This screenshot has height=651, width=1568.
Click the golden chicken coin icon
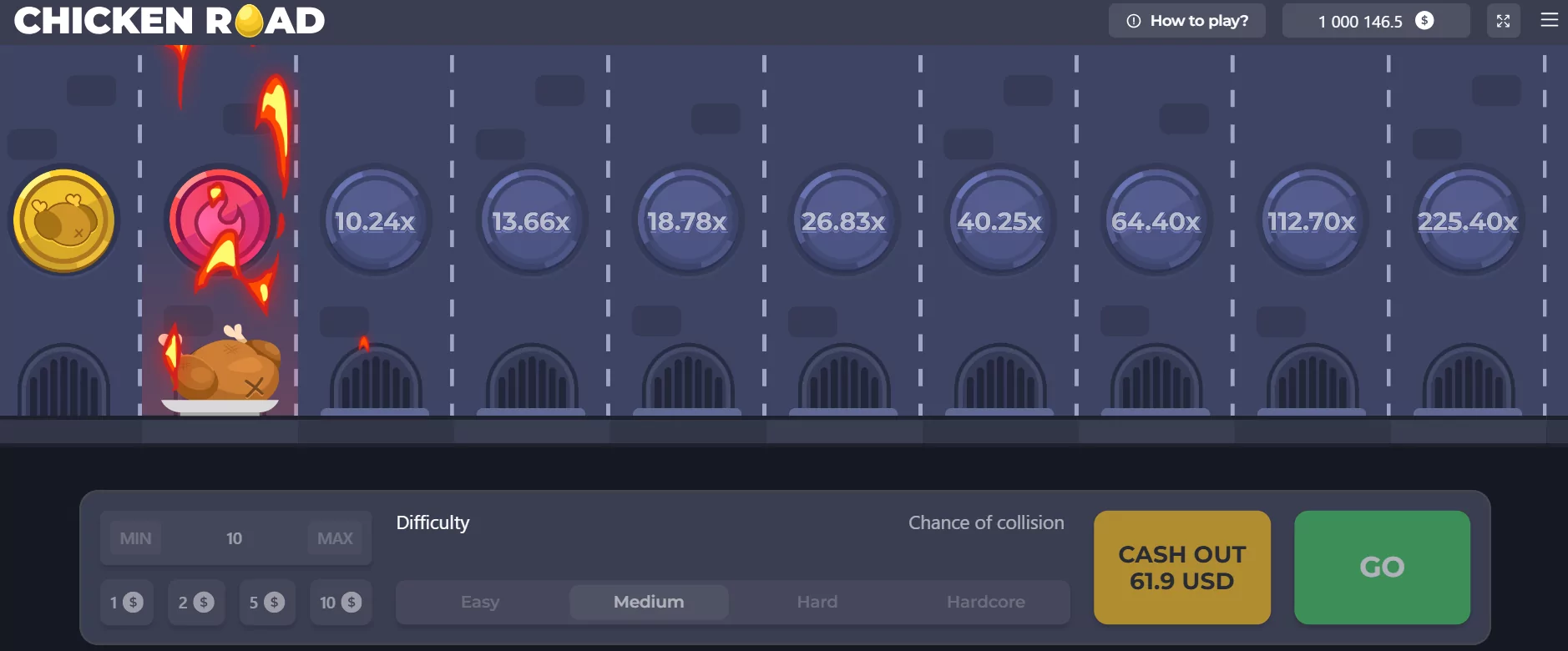[63, 221]
